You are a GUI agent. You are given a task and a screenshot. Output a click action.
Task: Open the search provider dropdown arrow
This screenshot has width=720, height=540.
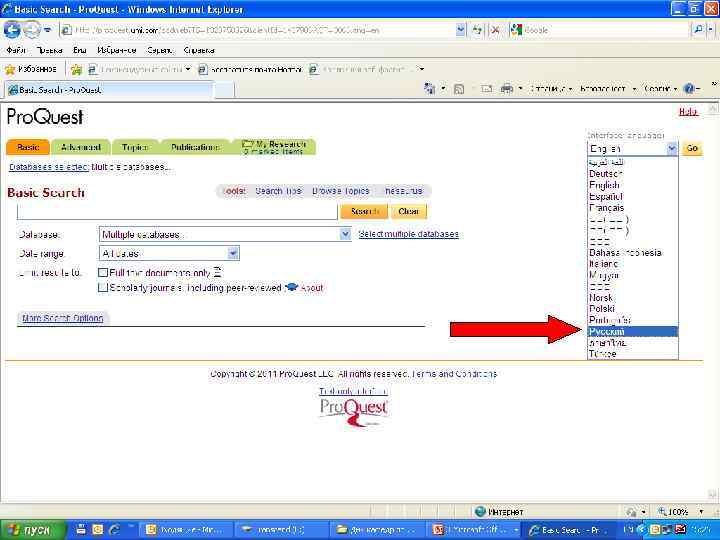point(710,30)
